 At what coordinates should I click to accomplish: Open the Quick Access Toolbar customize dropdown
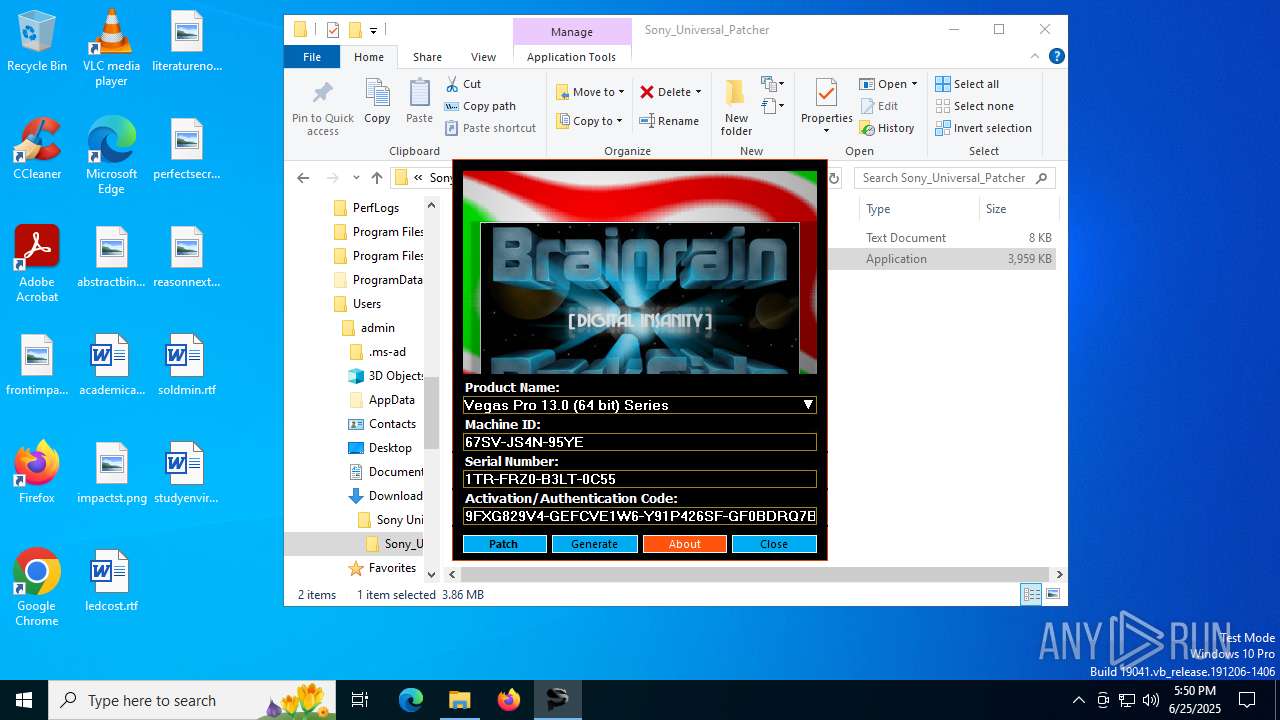pos(373,31)
